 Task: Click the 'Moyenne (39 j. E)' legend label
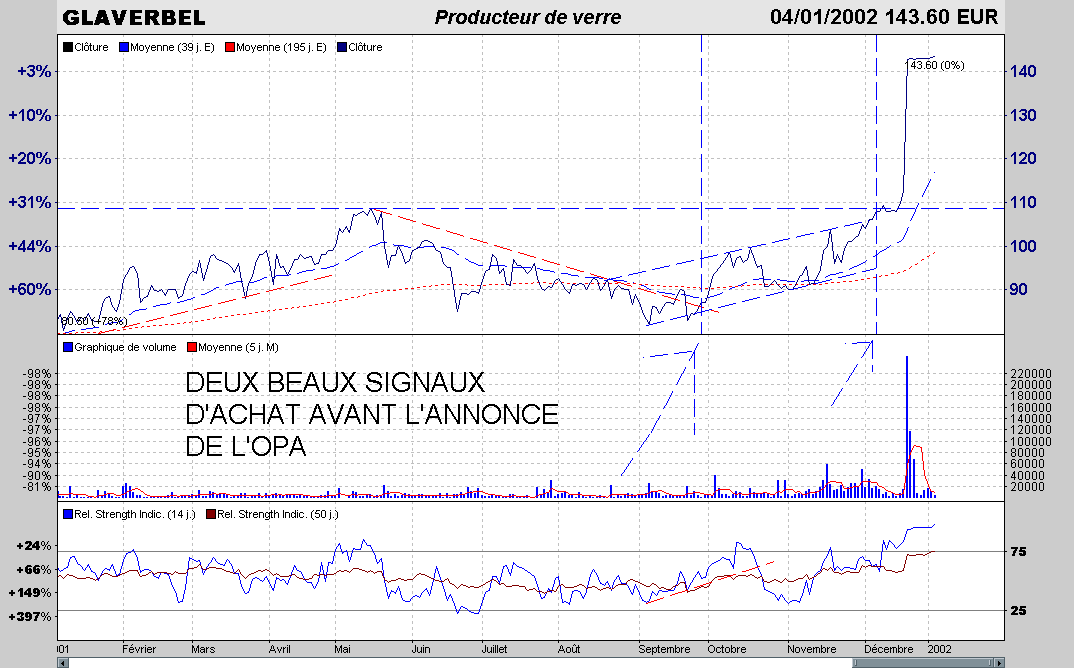click(x=172, y=47)
